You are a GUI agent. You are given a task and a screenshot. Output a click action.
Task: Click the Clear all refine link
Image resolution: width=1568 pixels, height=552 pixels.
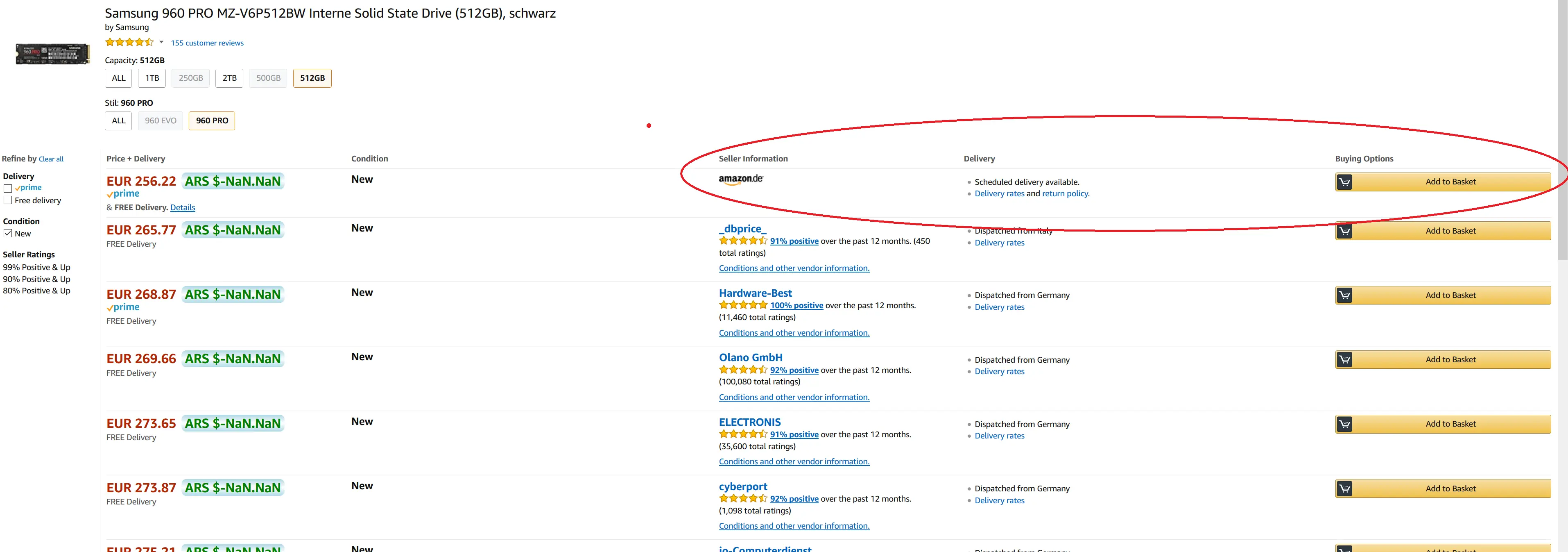51,159
